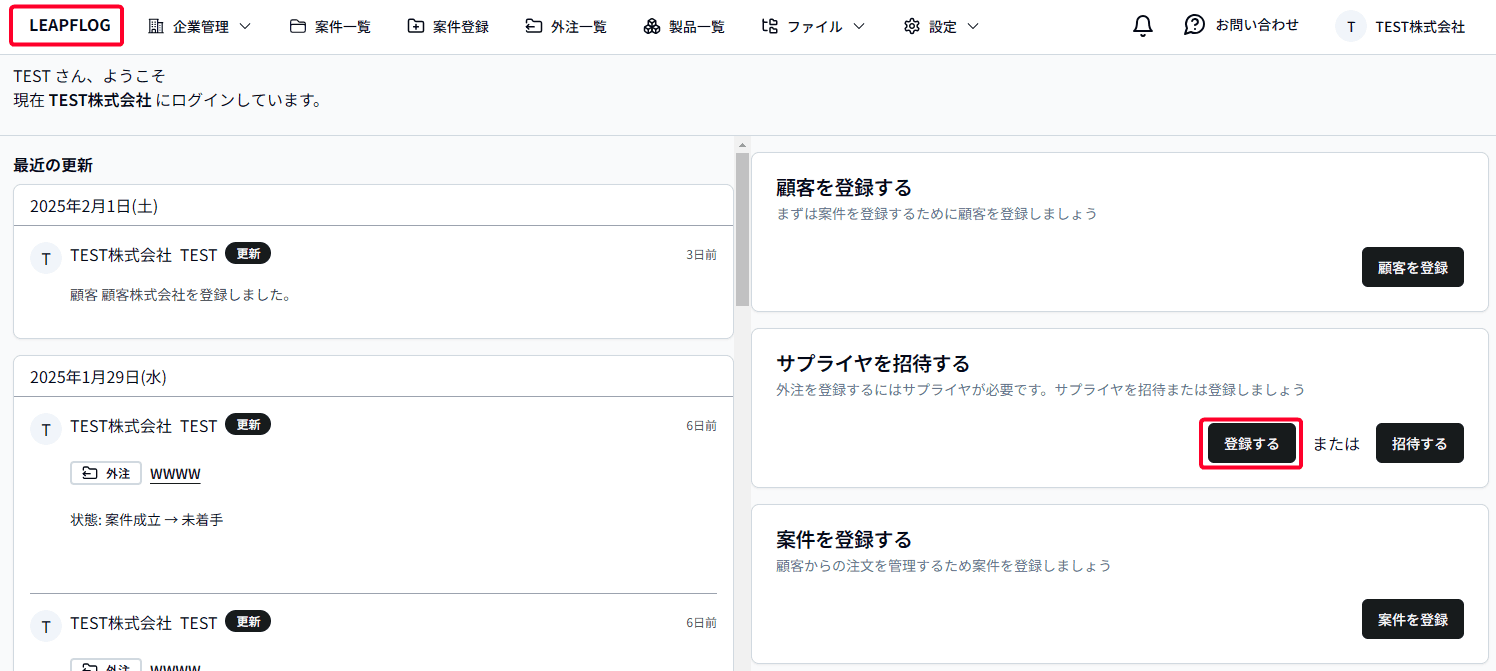Open the 設定 dropdown chevron
This screenshot has width=1496, height=671.
pyautogui.click(x=969, y=27)
